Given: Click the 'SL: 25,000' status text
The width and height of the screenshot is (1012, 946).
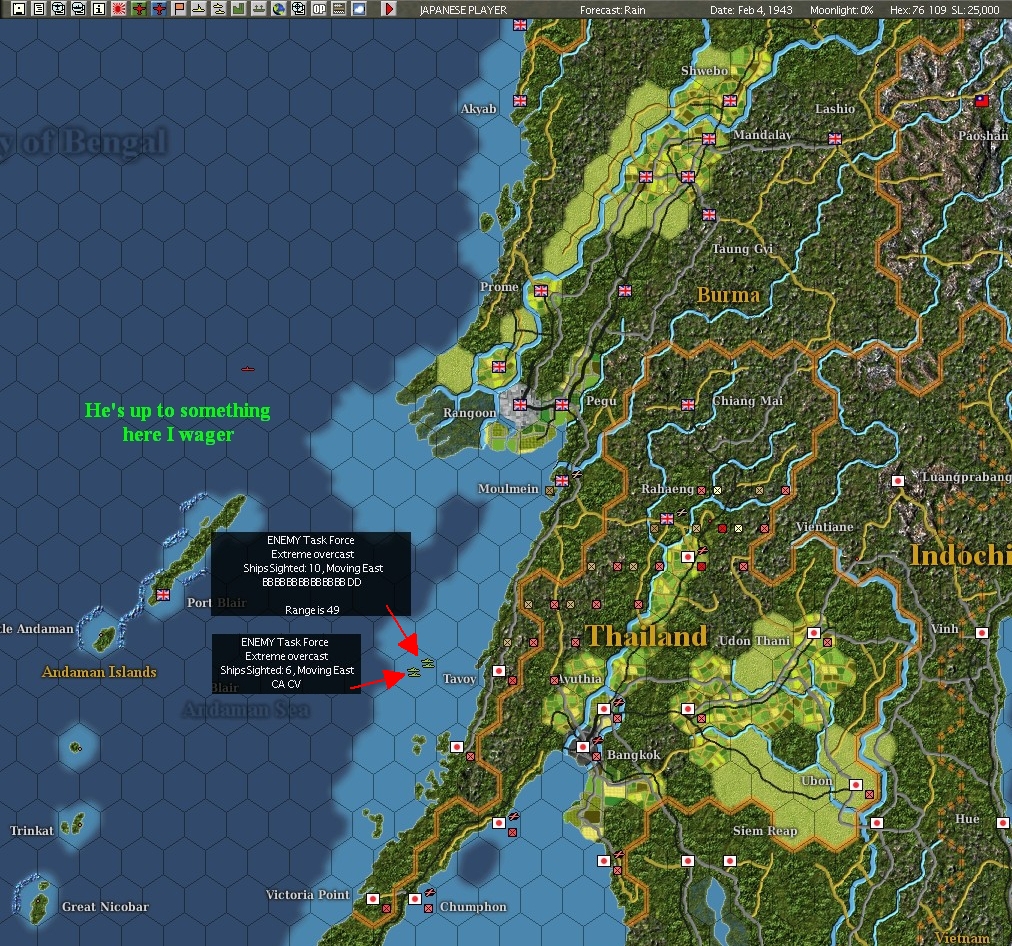Looking at the screenshot, I should 975,10.
